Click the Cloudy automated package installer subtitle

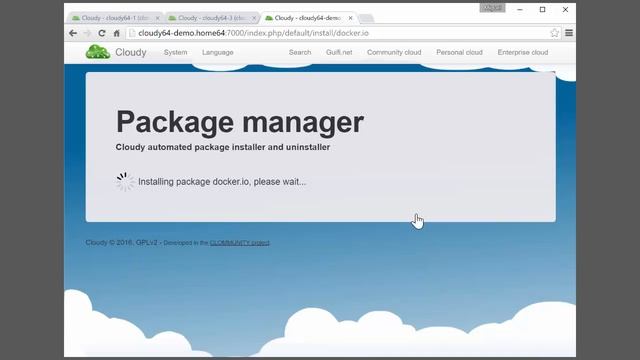click(223, 147)
